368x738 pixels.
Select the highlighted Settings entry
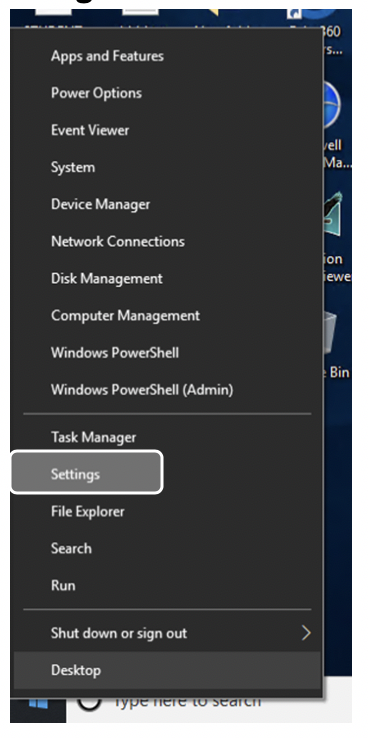[87, 473]
